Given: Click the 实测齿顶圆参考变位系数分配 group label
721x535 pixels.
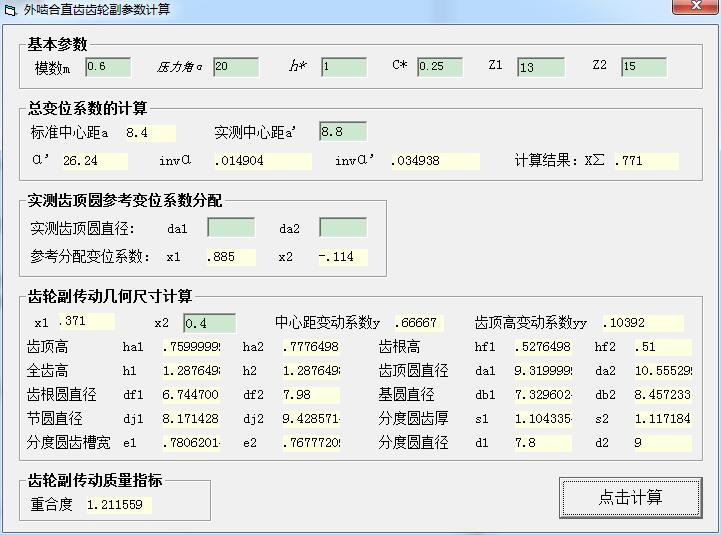Looking at the screenshot, I should click(x=125, y=200).
